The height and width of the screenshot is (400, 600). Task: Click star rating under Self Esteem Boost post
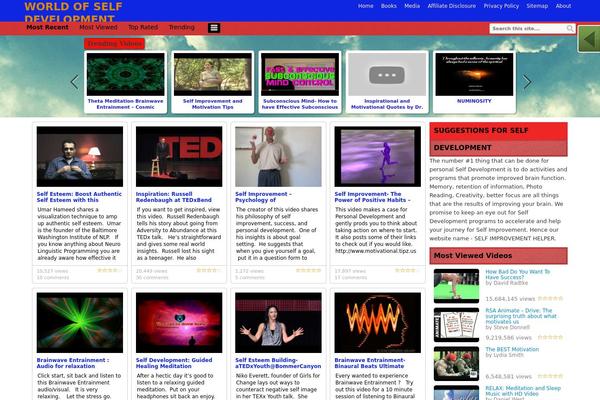point(109,270)
